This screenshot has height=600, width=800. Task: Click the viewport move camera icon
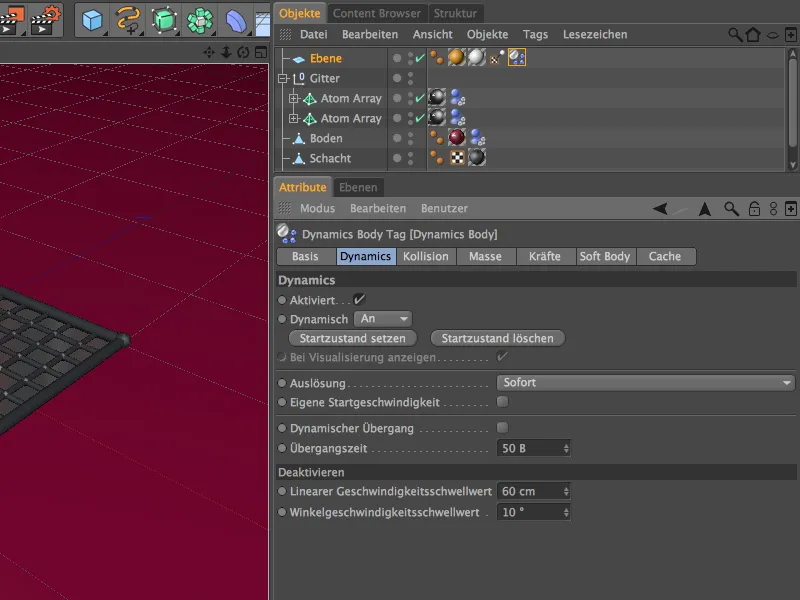[209, 52]
